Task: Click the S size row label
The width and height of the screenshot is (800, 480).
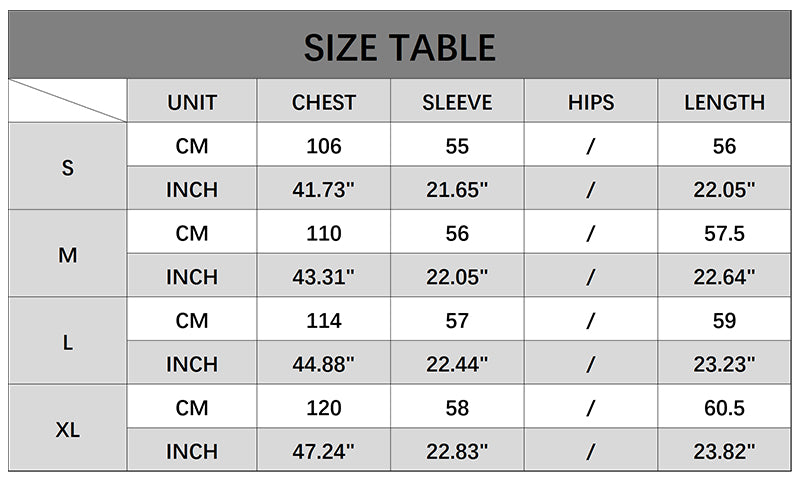Action: click(68, 168)
